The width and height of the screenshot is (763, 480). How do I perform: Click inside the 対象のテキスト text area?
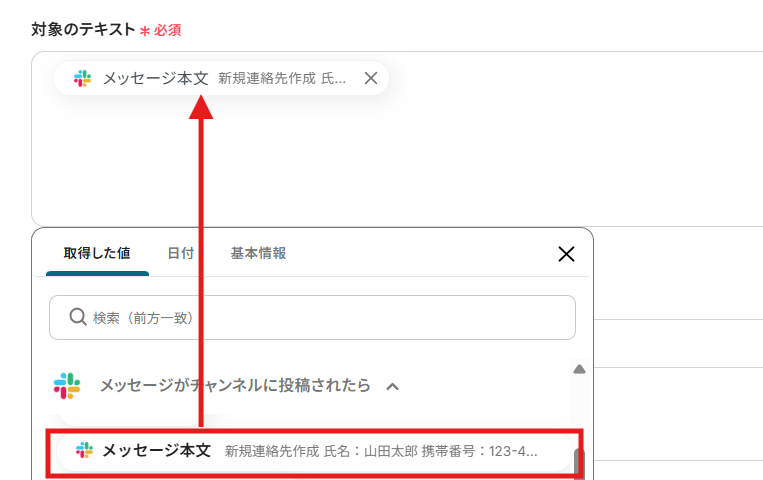[397, 139]
